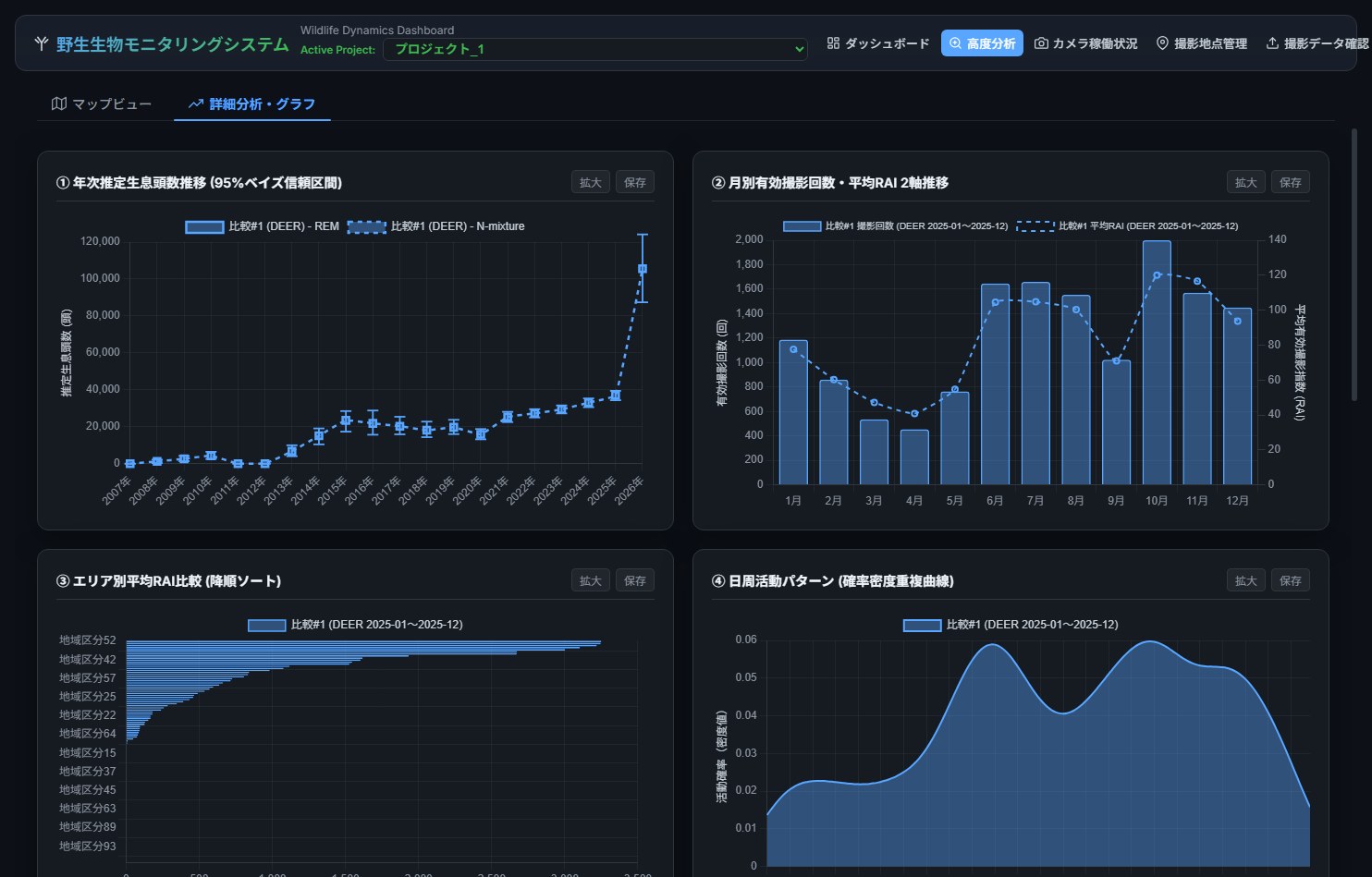Click the trend line icon beside 詳細分析・グラフ
The height and width of the screenshot is (877, 1372).
[x=196, y=104]
